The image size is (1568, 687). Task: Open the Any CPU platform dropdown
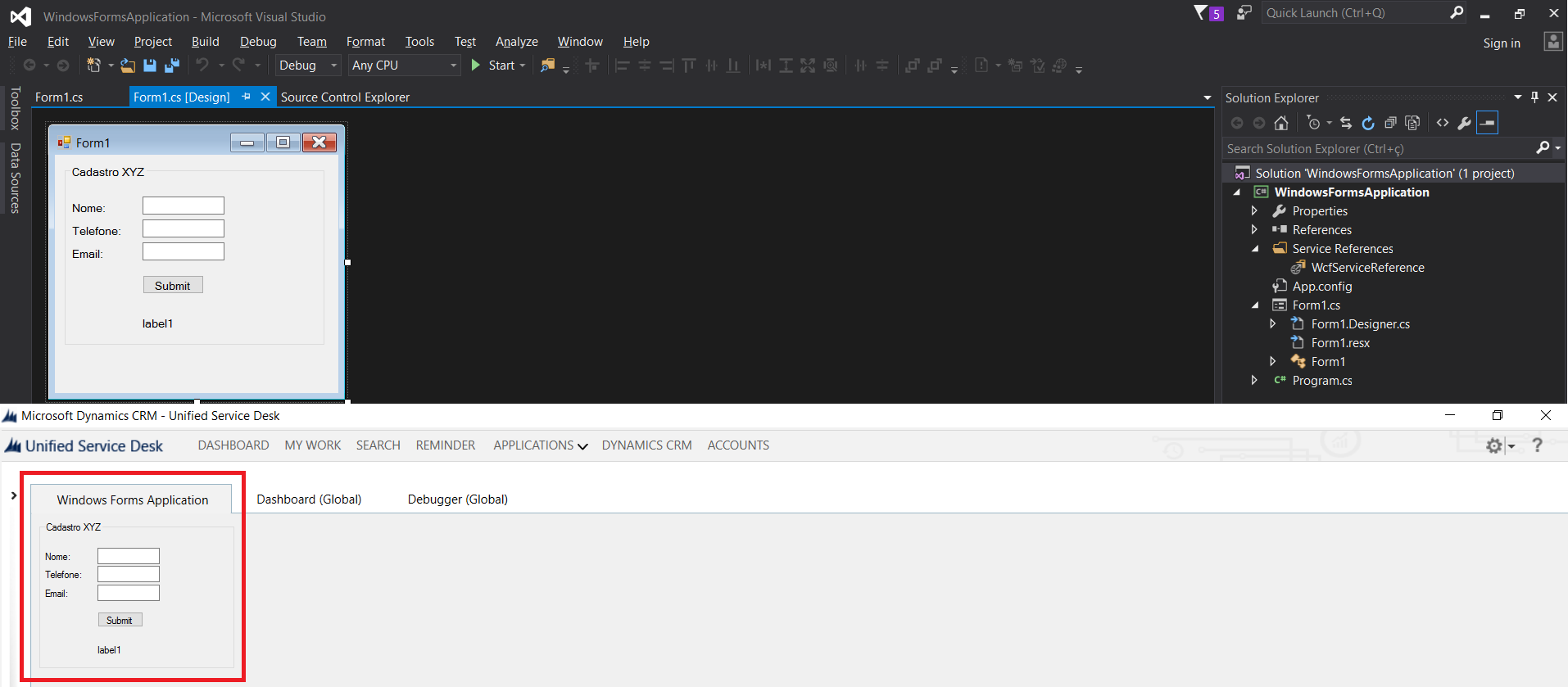404,66
